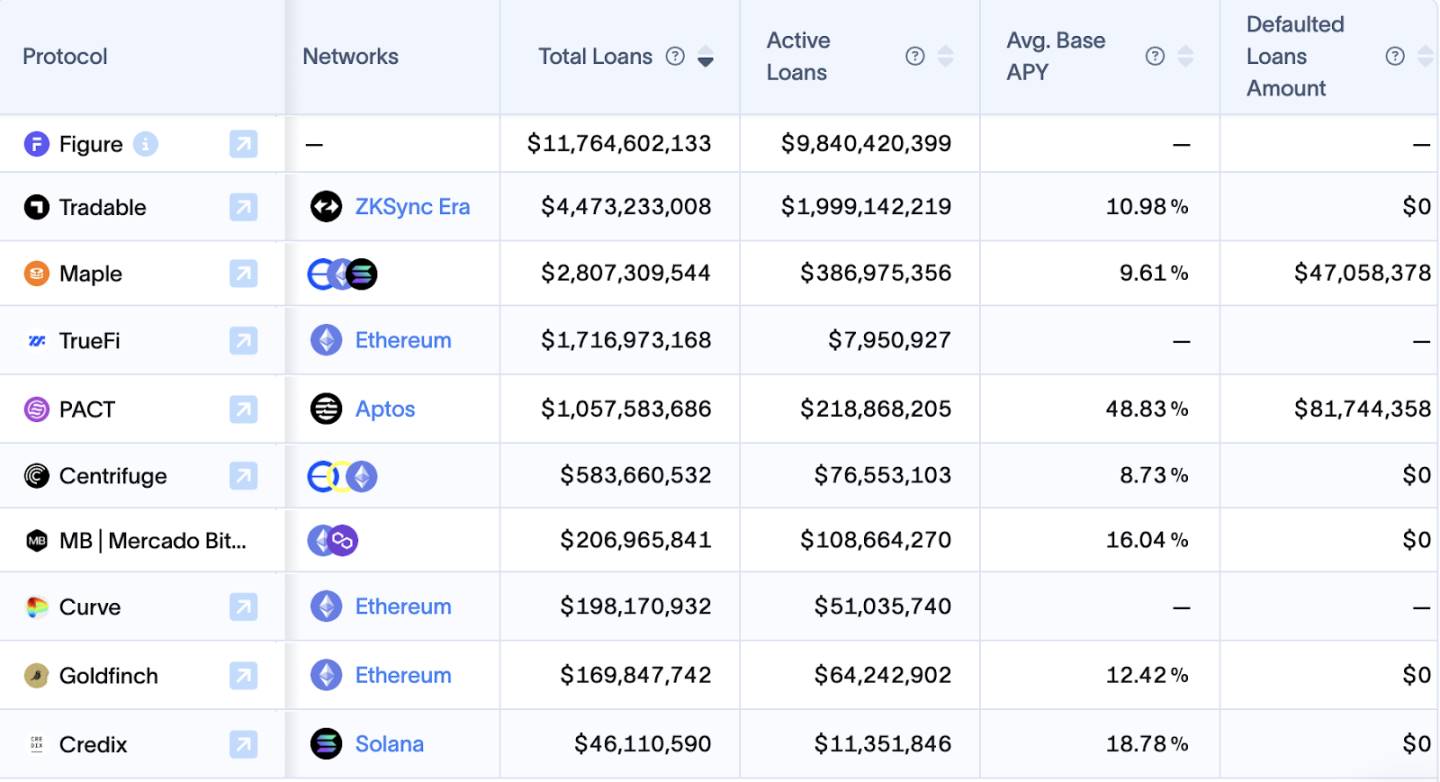The height and width of the screenshot is (782, 1440).
Task: Sort table by Total Loans arrows
Action: click(705, 56)
